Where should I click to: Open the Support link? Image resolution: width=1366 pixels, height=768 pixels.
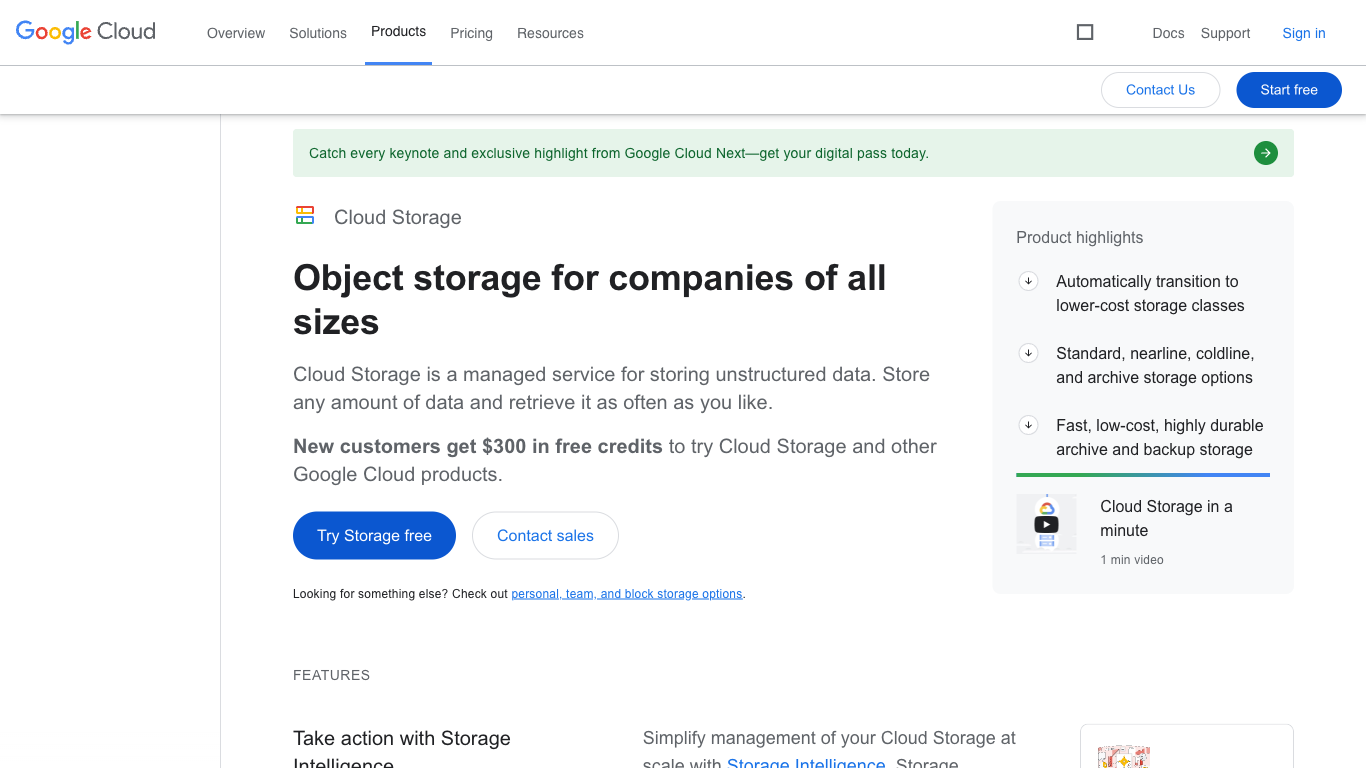coord(1225,33)
